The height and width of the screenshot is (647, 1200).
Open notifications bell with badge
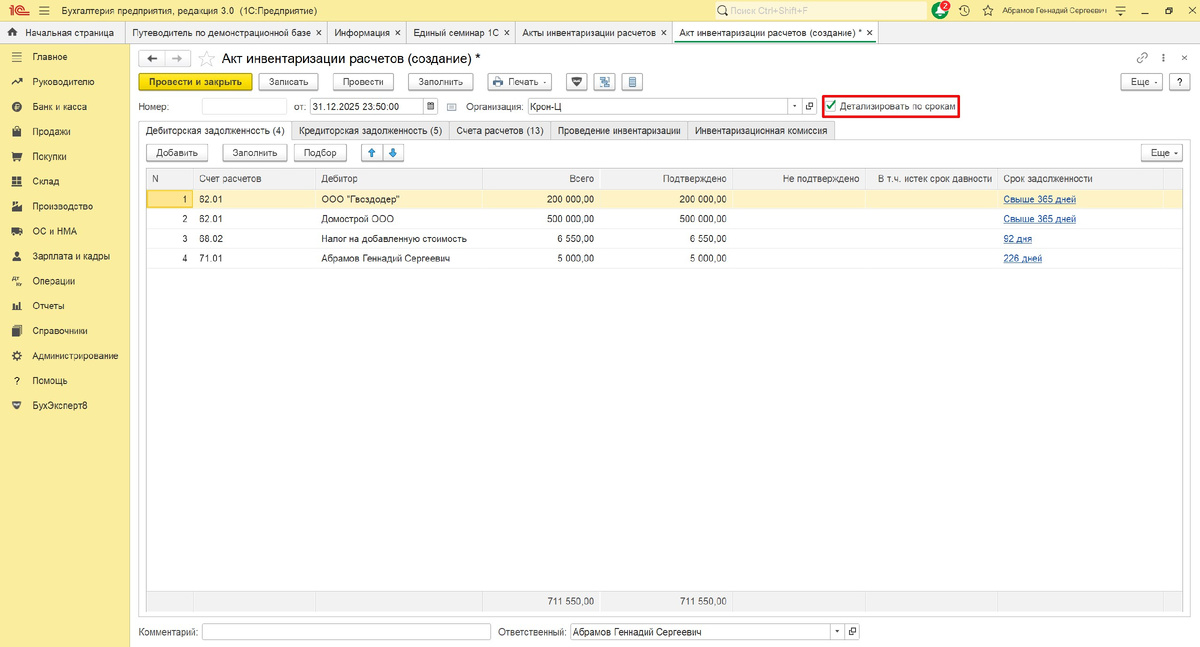click(940, 10)
